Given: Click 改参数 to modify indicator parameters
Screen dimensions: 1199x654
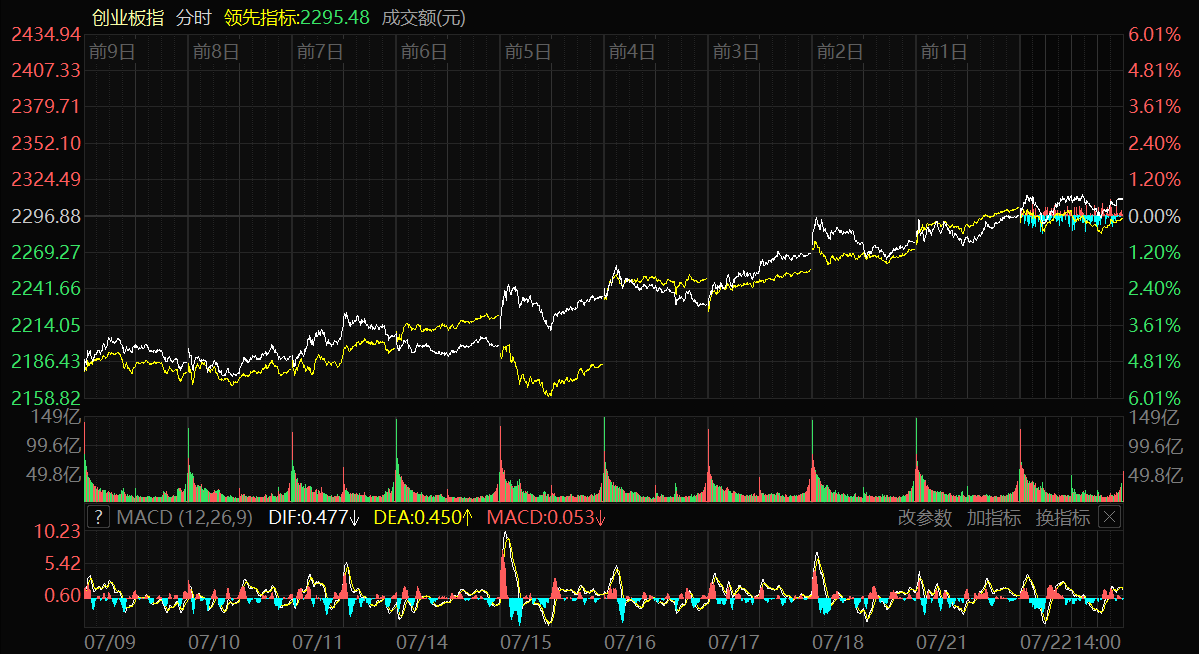Looking at the screenshot, I should click(925, 517).
